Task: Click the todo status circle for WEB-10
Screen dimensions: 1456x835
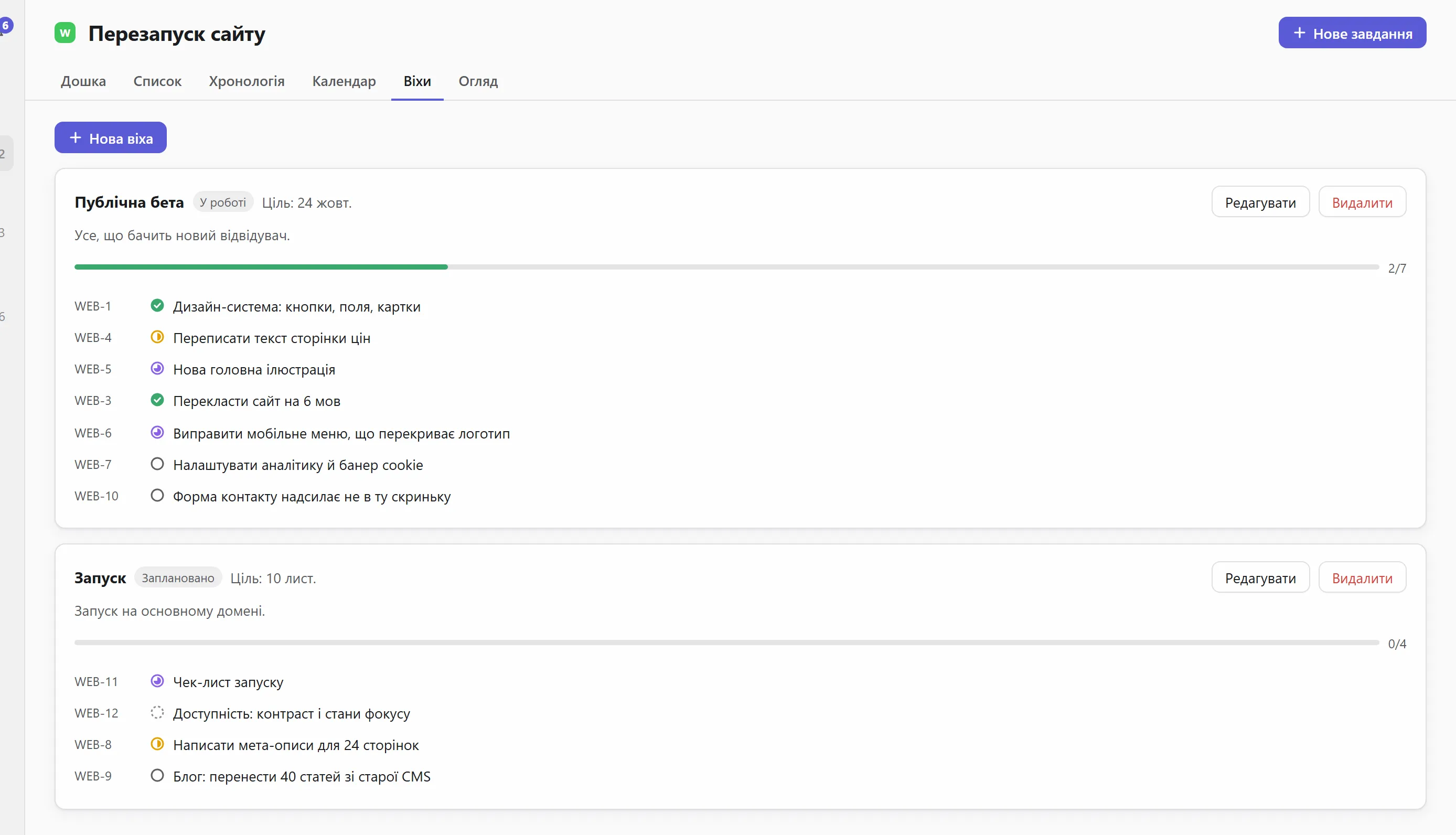Action: tap(157, 496)
